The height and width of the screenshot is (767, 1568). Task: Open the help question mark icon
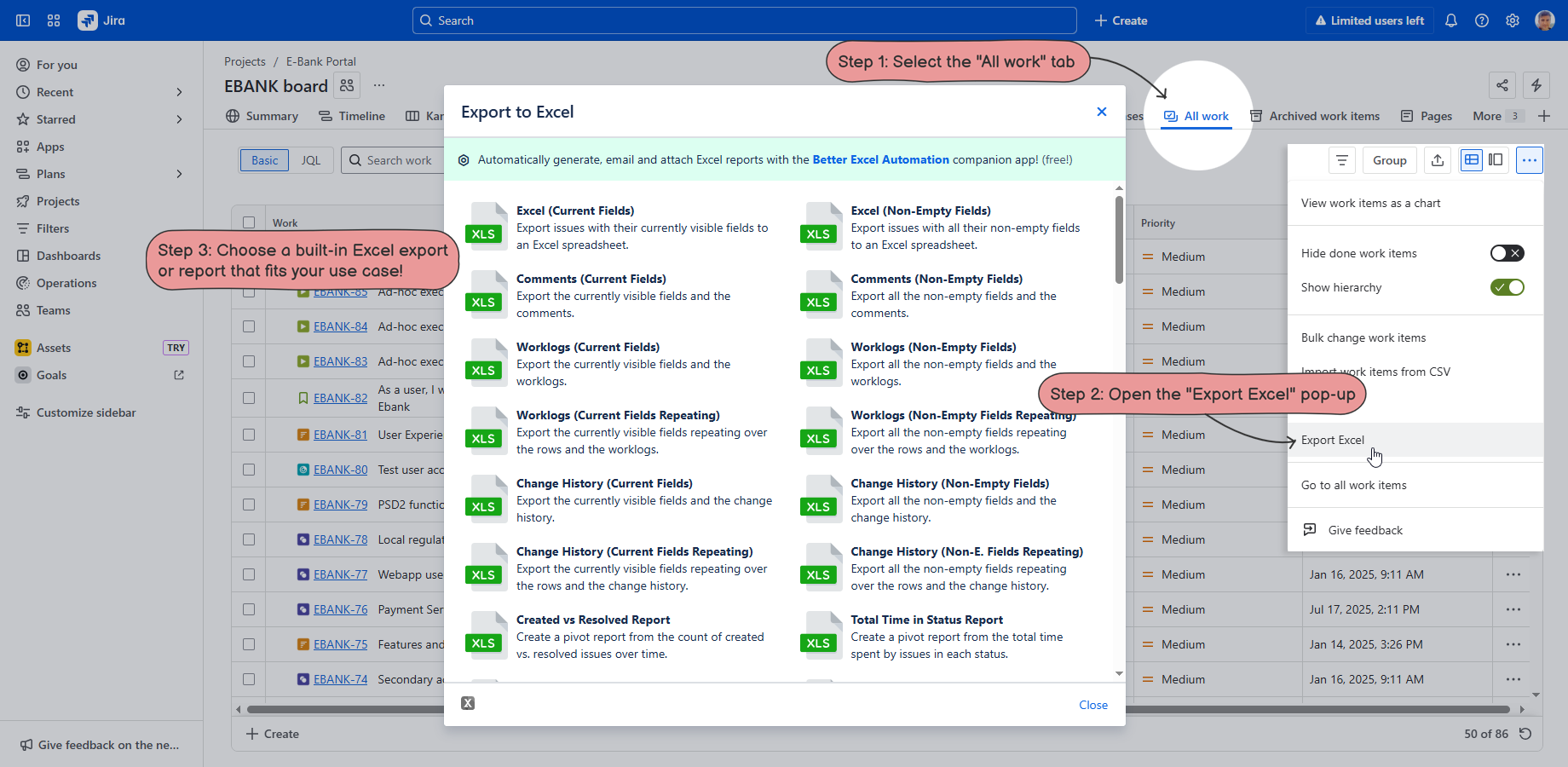pos(1482,20)
